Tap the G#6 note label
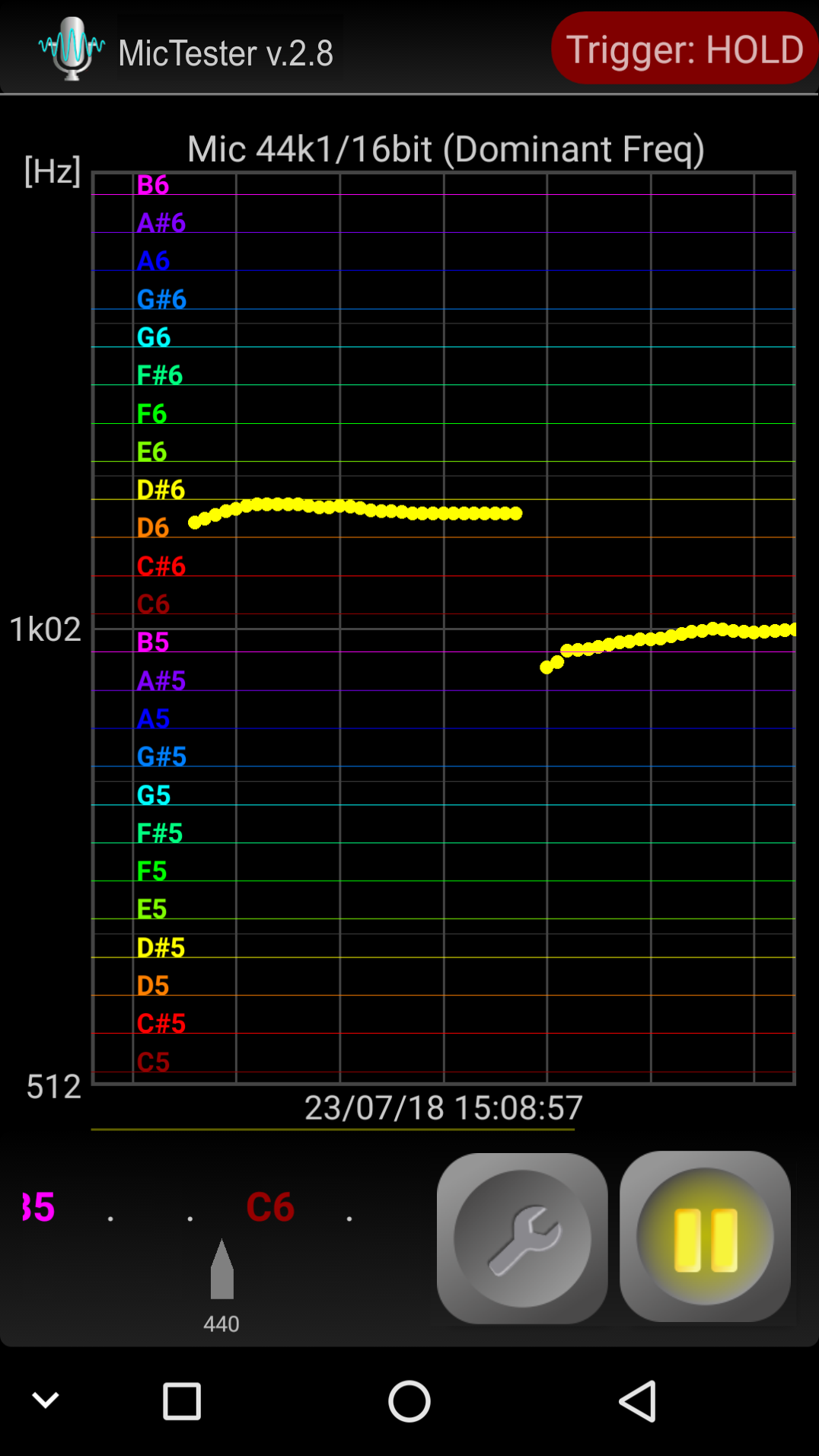Viewport: 819px width, 1456px height. (x=161, y=299)
